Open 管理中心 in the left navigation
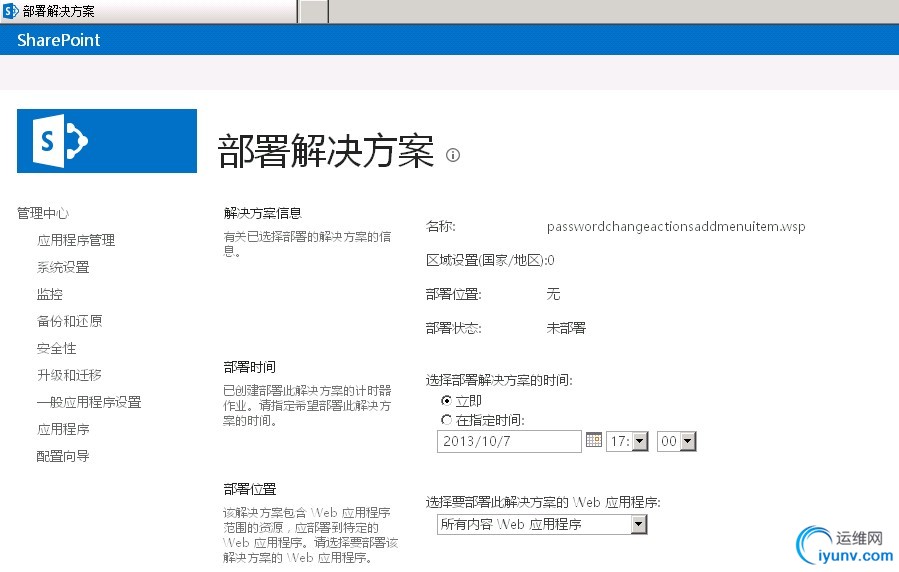This screenshot has width=899, height=572. [43, 213]
